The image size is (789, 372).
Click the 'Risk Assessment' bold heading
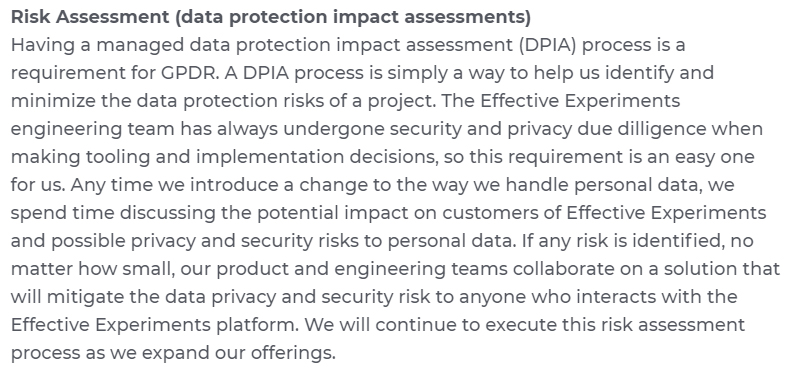[x=90, y=17]
